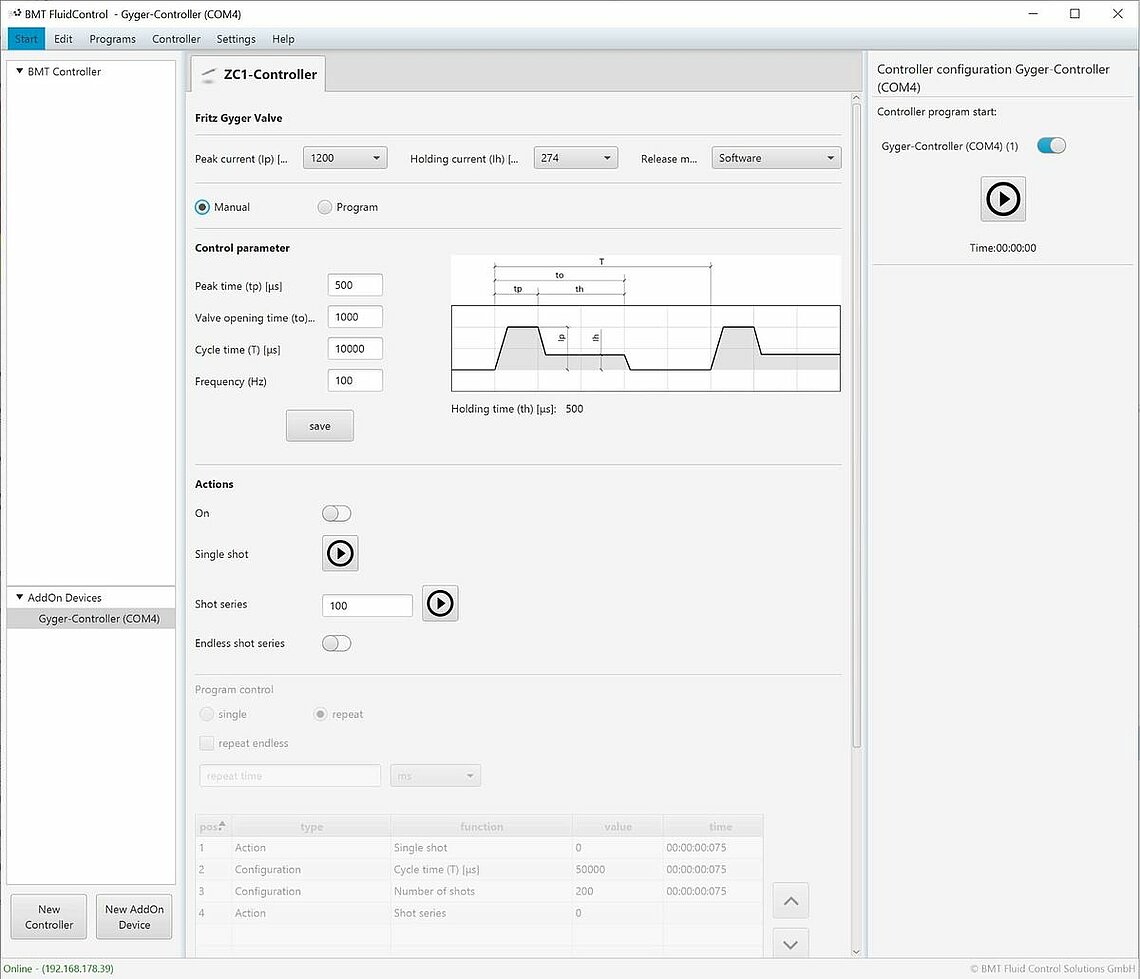The height and width of the screenshot is (979, 1140).
Task: Click the ZC1-Controller tab icon
Action: coord(207,75)
